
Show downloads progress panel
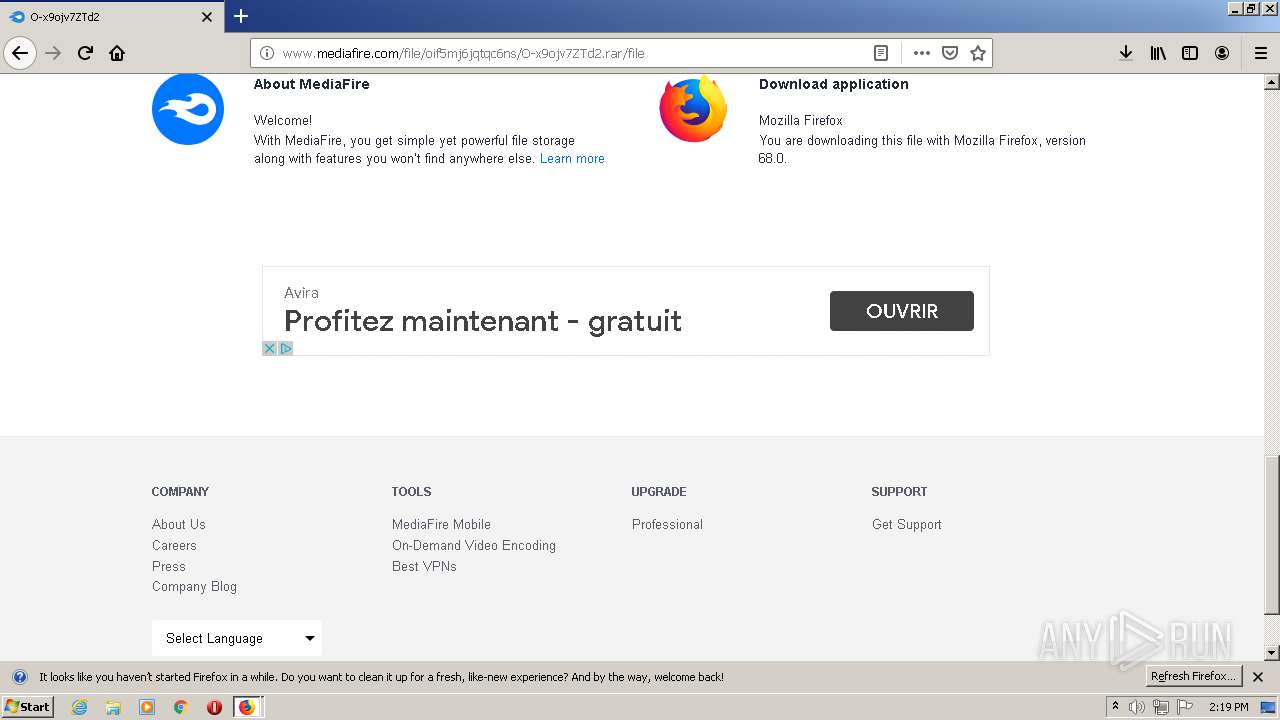click(1126, 53)
